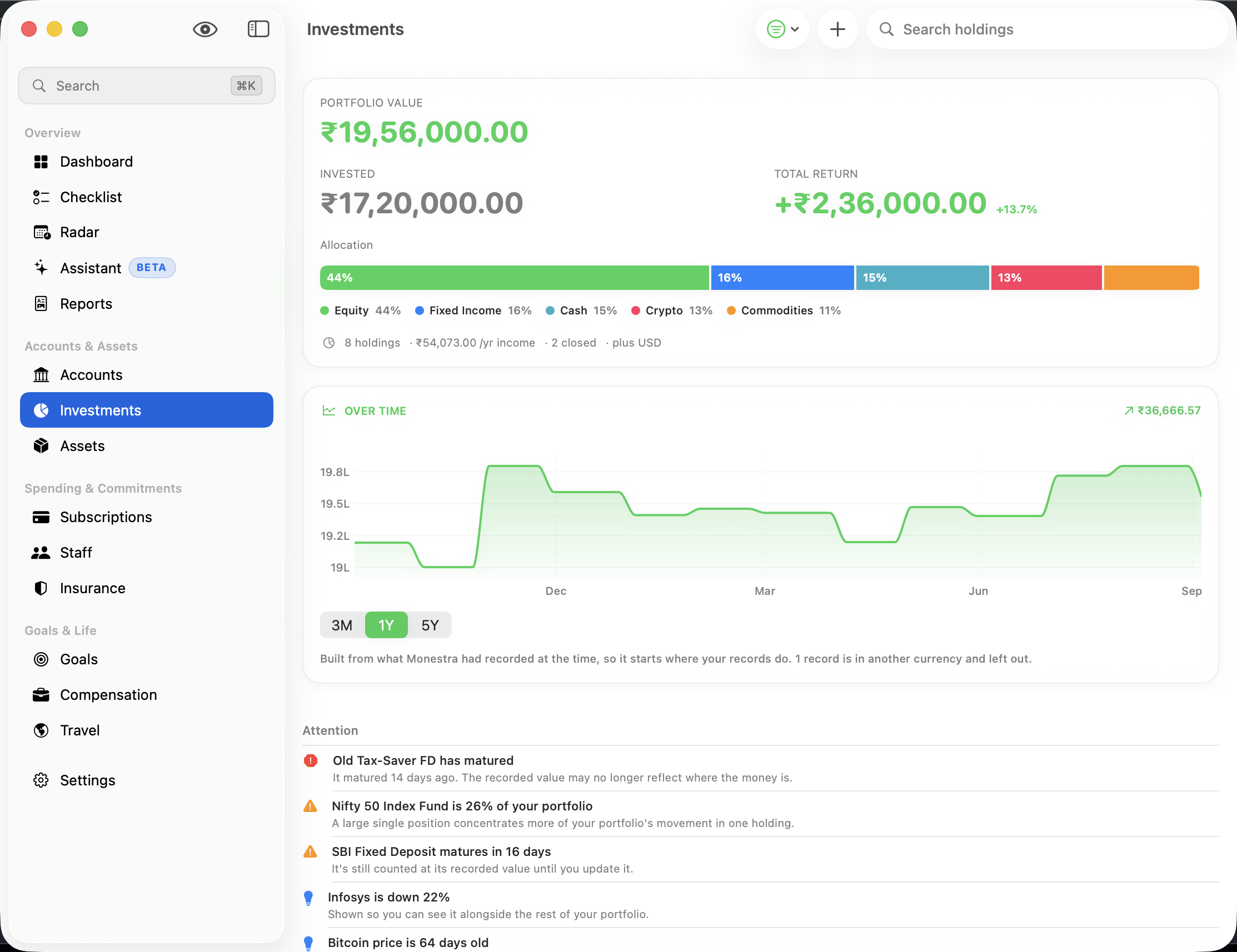Click the +13.7% return percentage
Image resolution: width=1237 pixels, height=952 pixels.
(x=1017, y=209)
